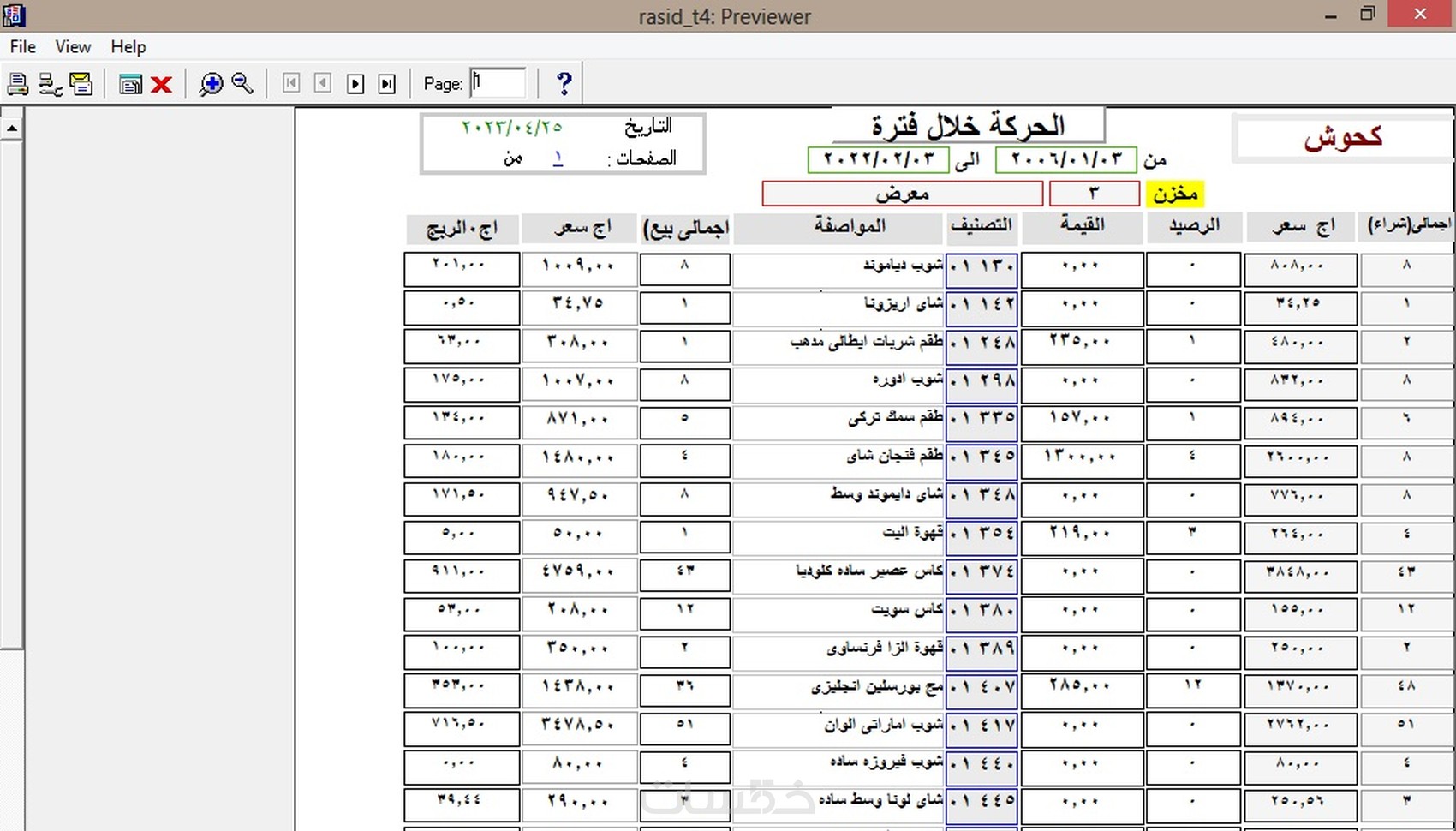The width and height of the screenshot is (1456, 831).
Task: Go to the first page button
Action: [291, 83]
